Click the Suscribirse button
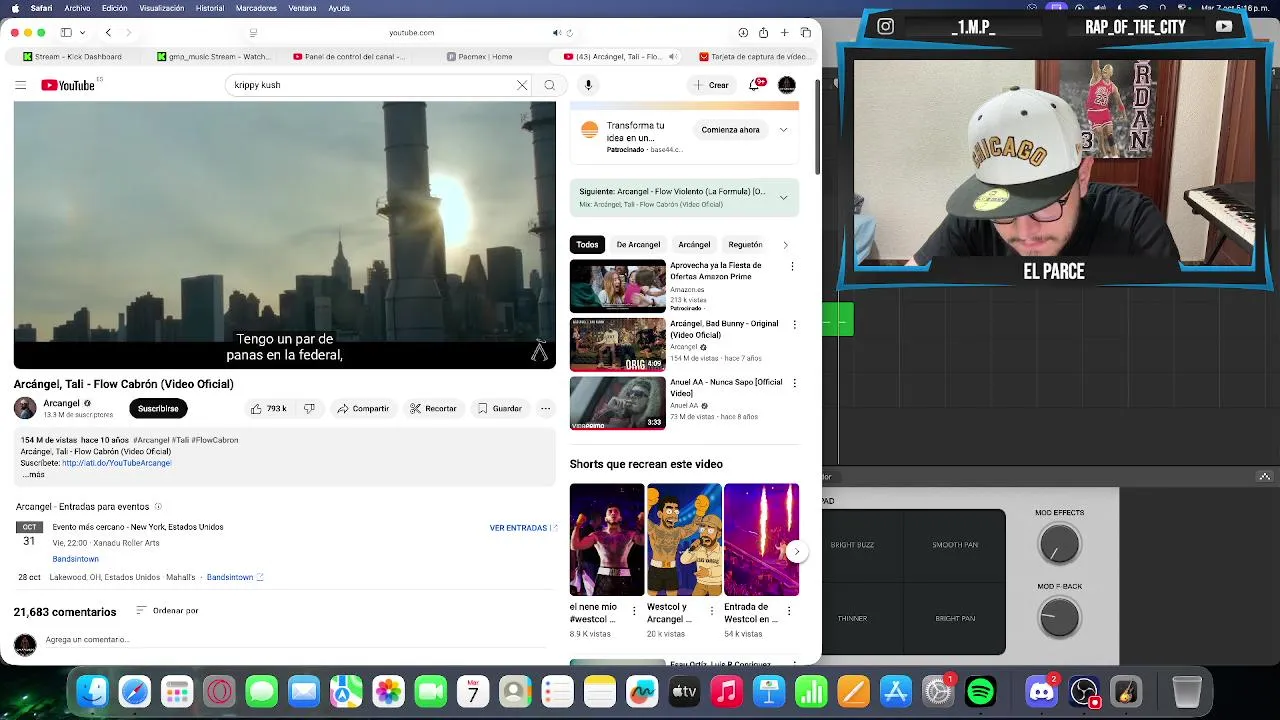1280x720 pixels. 158,408
